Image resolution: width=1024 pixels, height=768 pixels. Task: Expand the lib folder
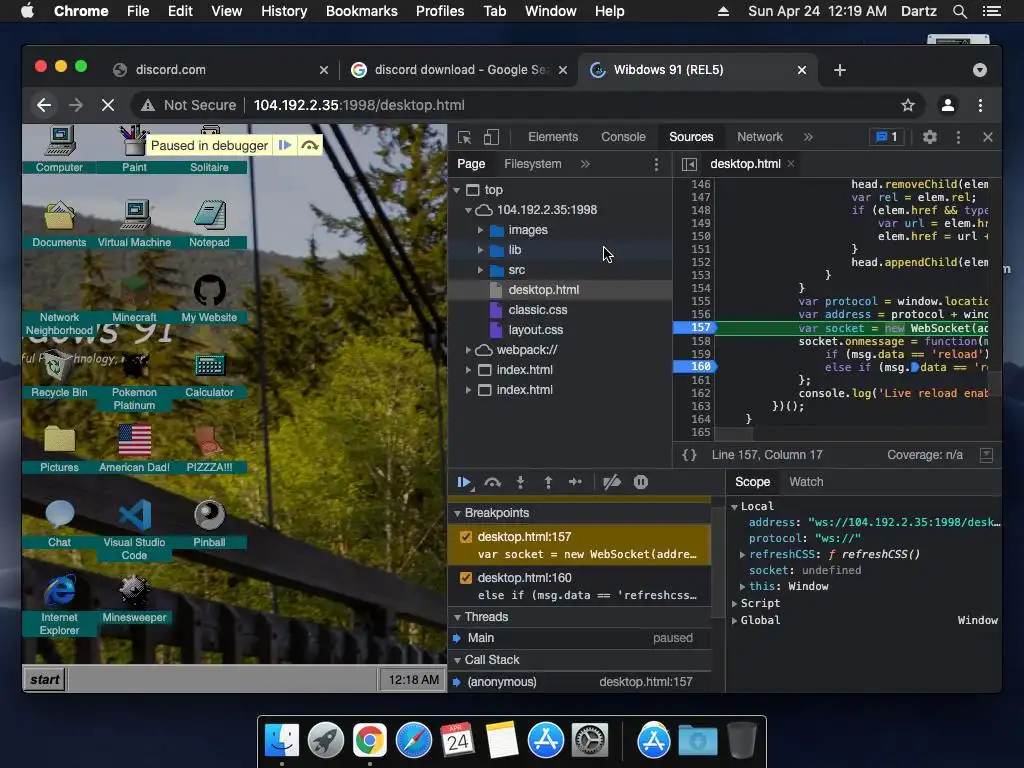point(480,250)
